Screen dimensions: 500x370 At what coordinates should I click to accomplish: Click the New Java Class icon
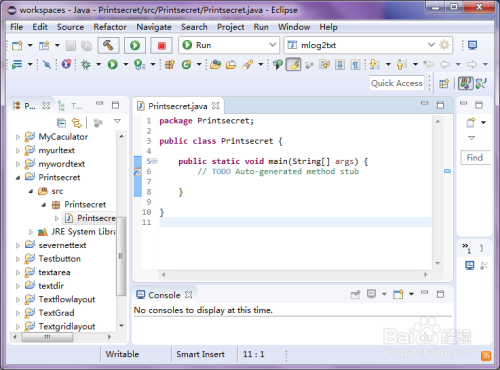(x=186, y=64)
